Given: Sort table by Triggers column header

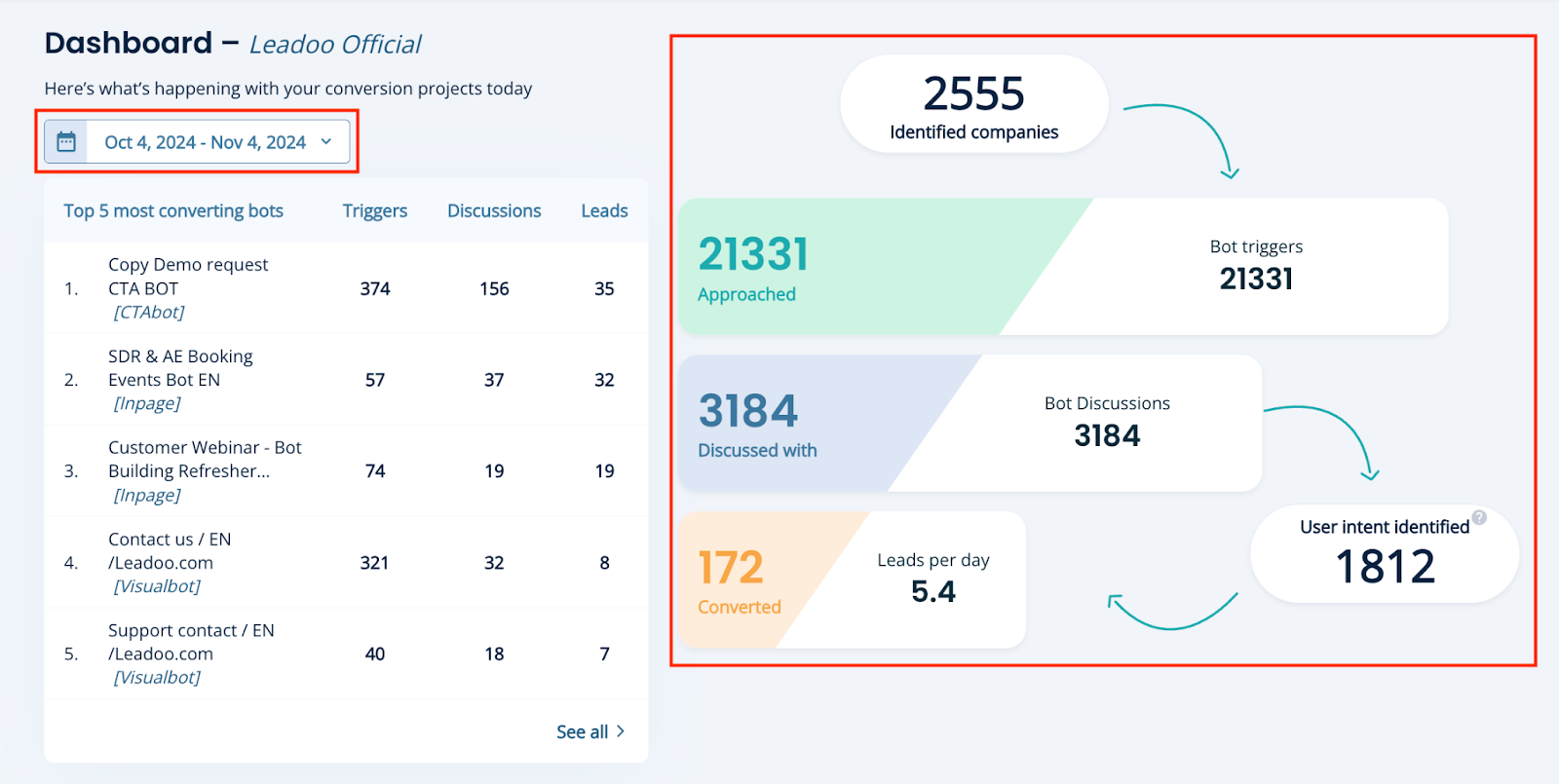Looking at the screenshot, I should [375, 210].
